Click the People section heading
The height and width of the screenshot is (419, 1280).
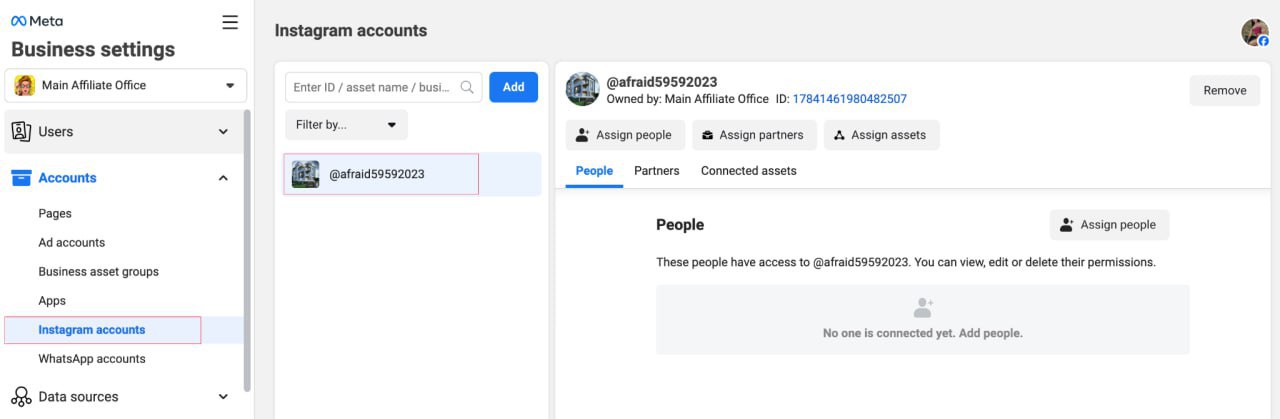click(680, 225)
